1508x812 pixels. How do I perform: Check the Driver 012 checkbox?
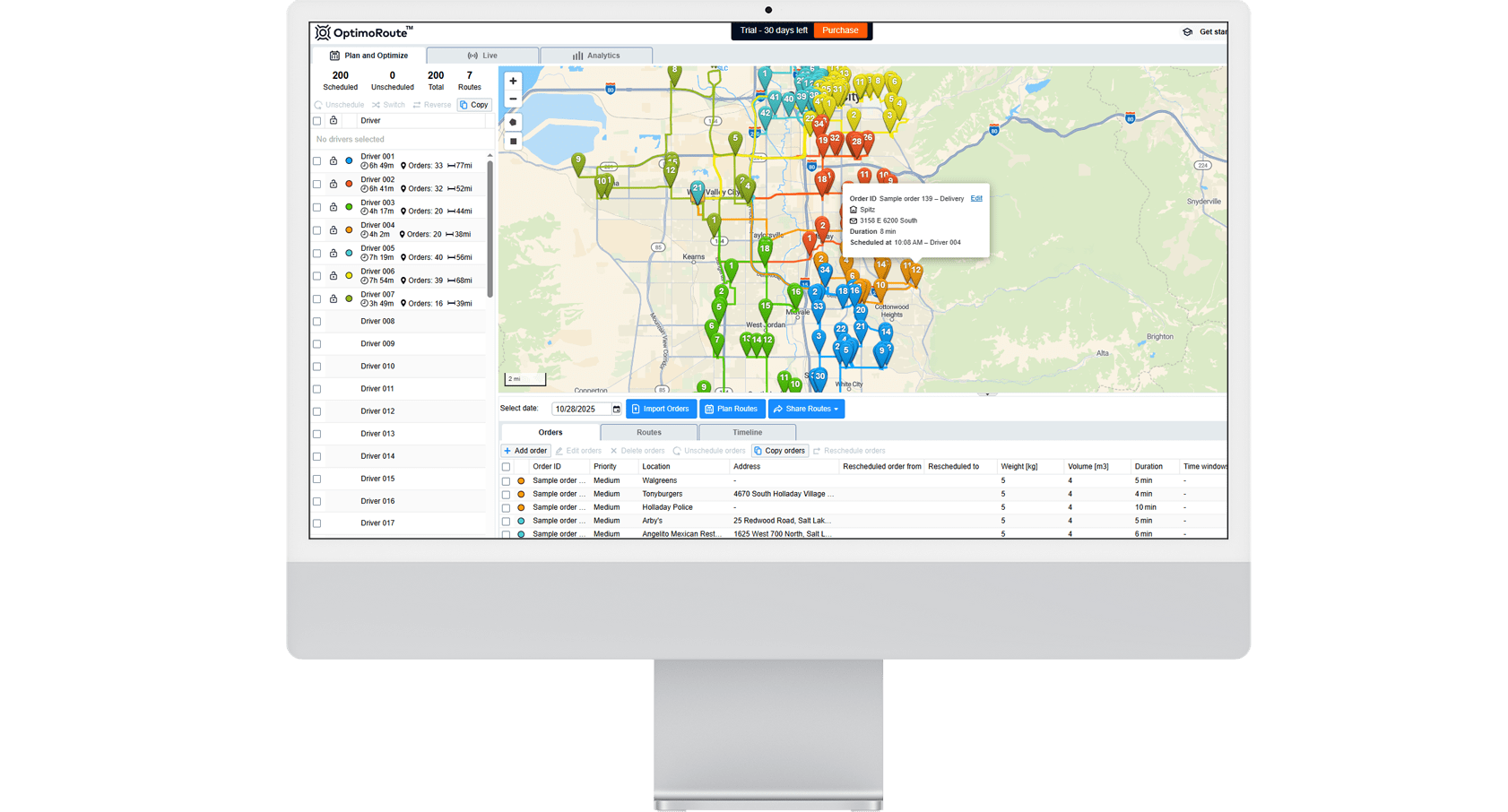point(317,411)
